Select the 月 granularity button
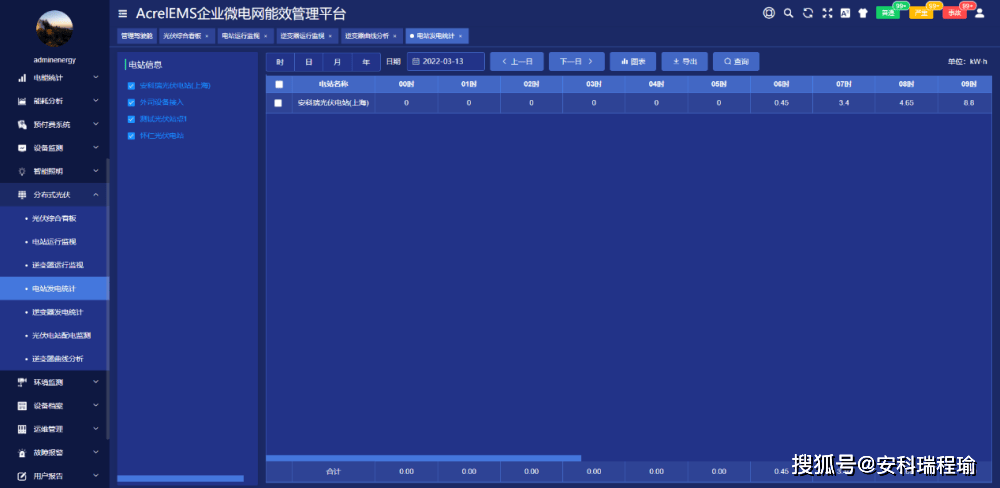This screenshot has width=1000, height=488. (x=337, y=62)
